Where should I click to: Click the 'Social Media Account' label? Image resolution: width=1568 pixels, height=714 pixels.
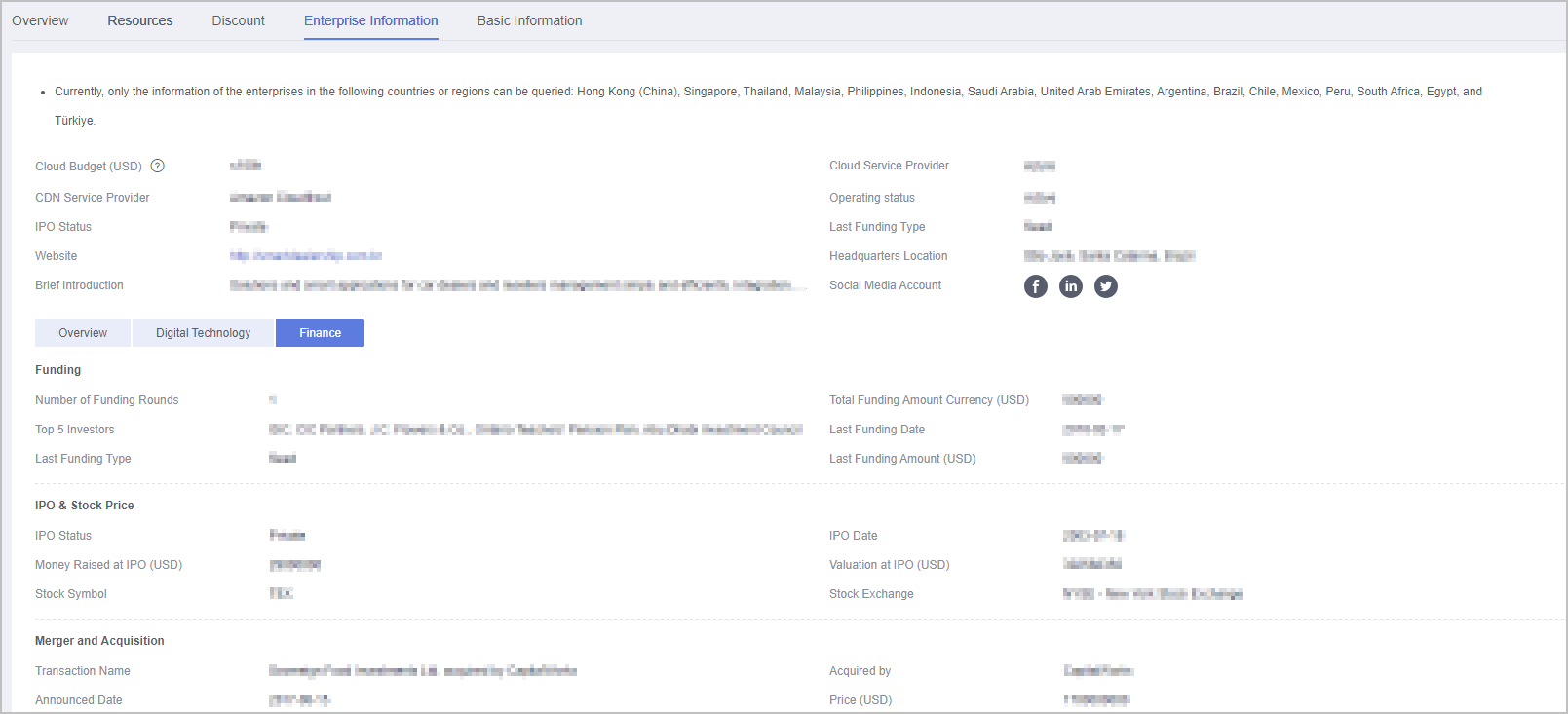coord(886,285)
